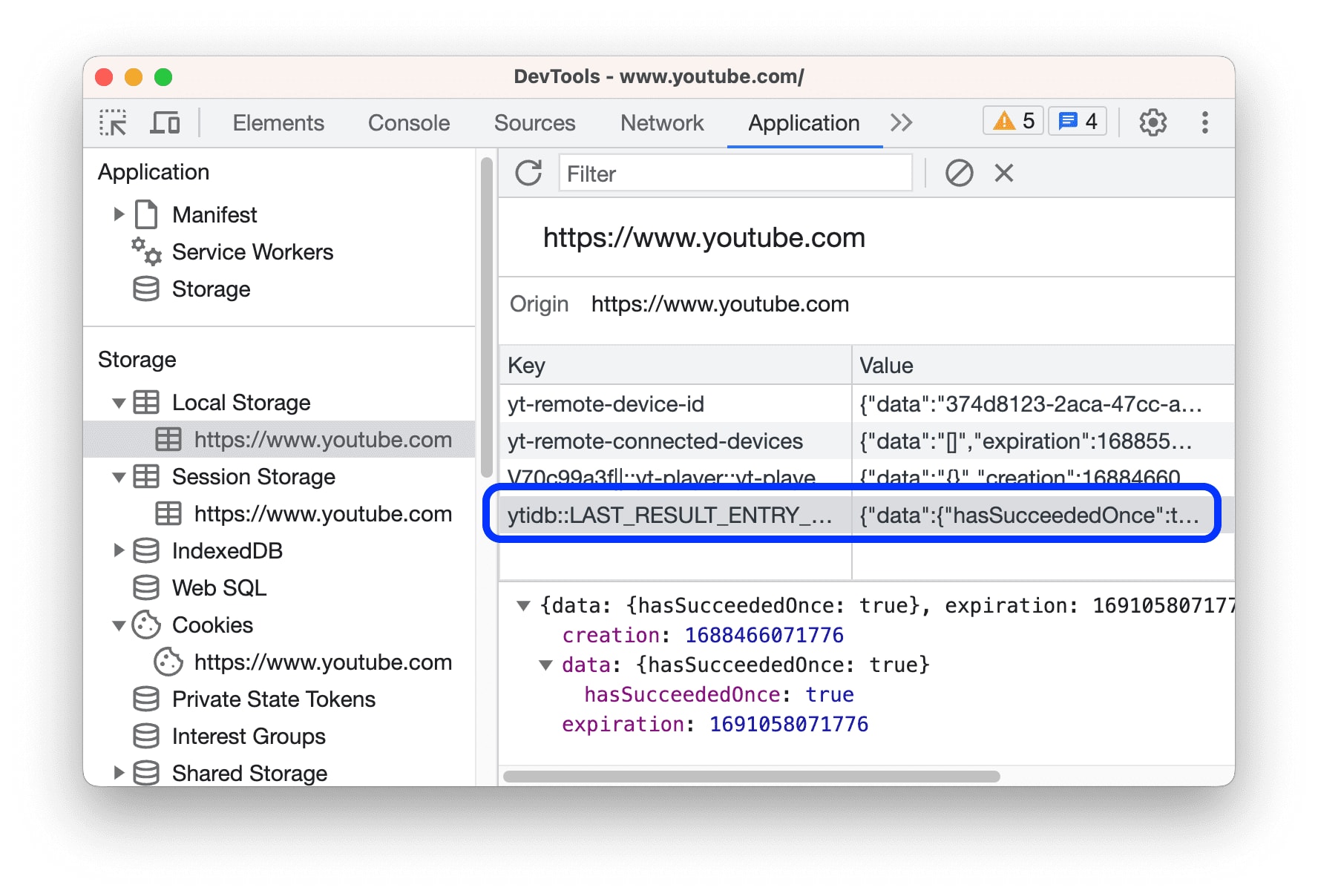The width and height of the screenshot is (1318, 896).
Task: Select the Application tab
Action: point(804,122)
